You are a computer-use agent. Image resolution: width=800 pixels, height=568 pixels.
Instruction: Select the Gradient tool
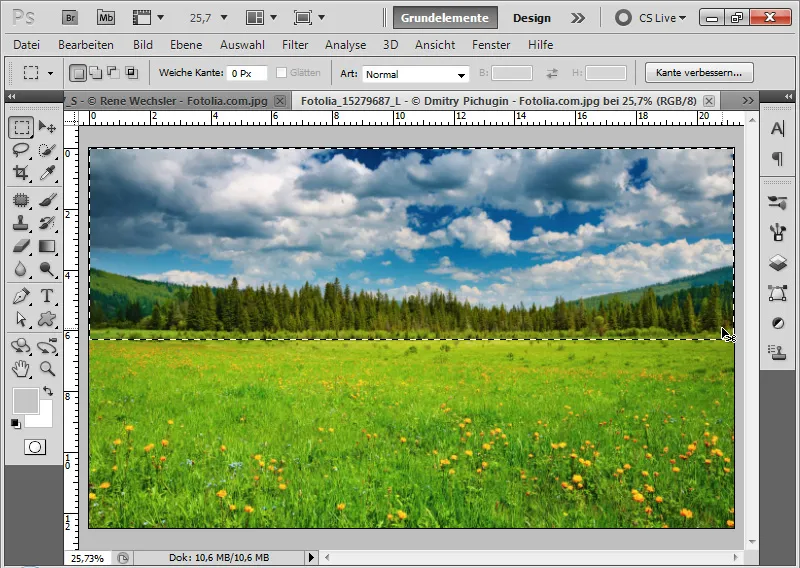47,246
